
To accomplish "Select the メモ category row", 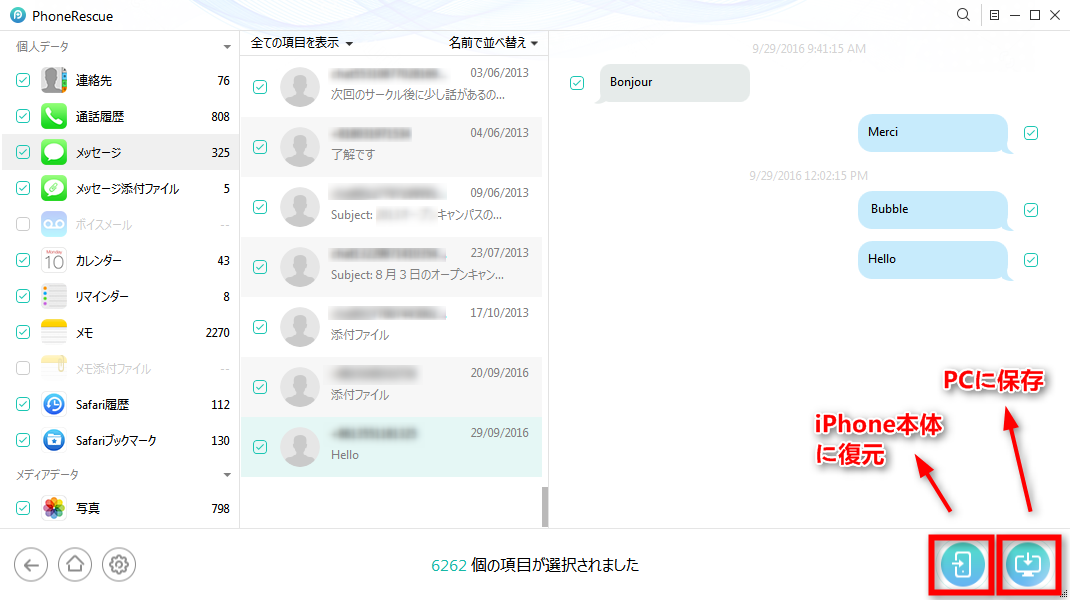I will coord(120,332).
